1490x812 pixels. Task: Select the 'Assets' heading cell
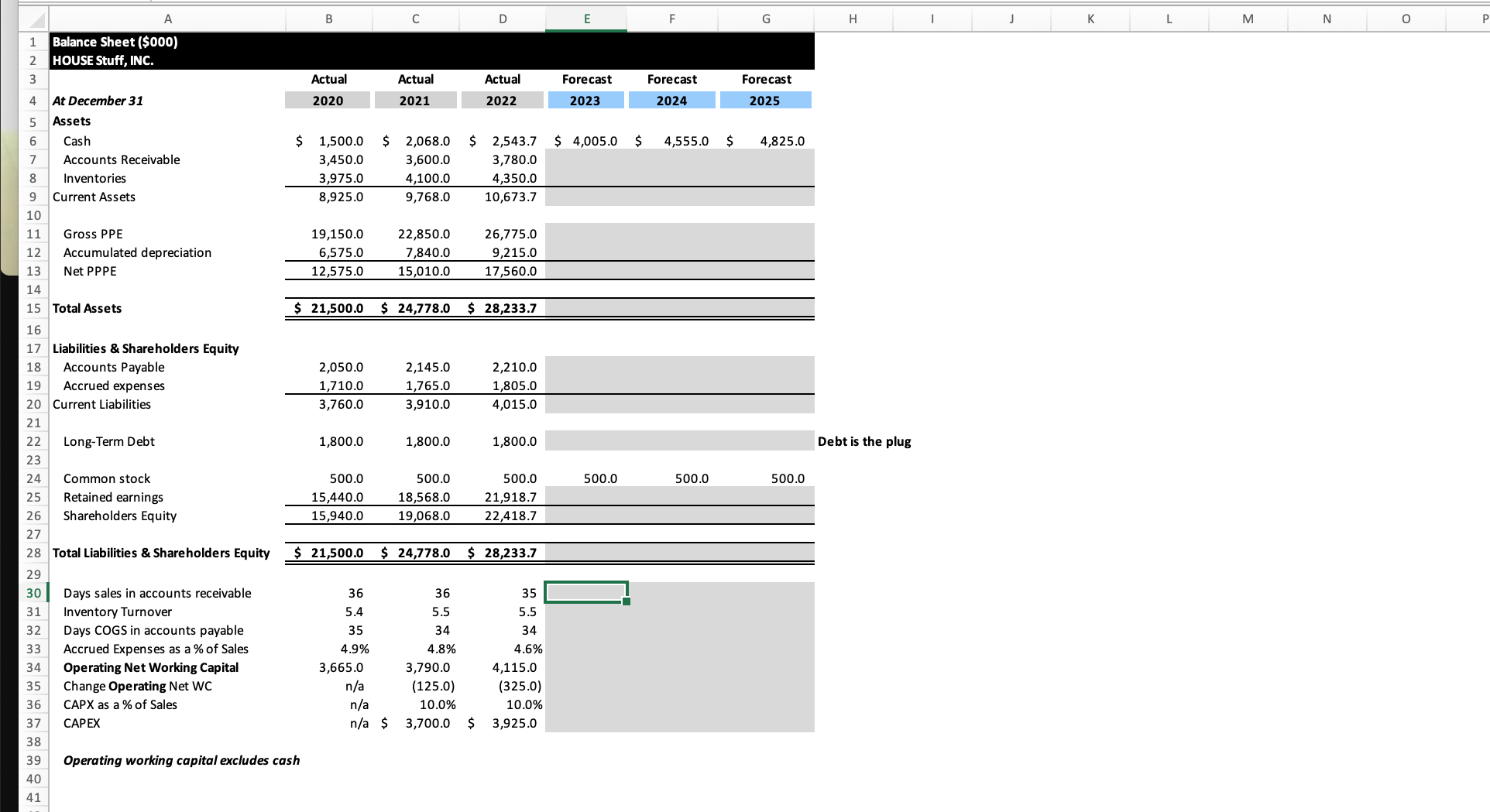pyautogui.click(x=71, y=121)
